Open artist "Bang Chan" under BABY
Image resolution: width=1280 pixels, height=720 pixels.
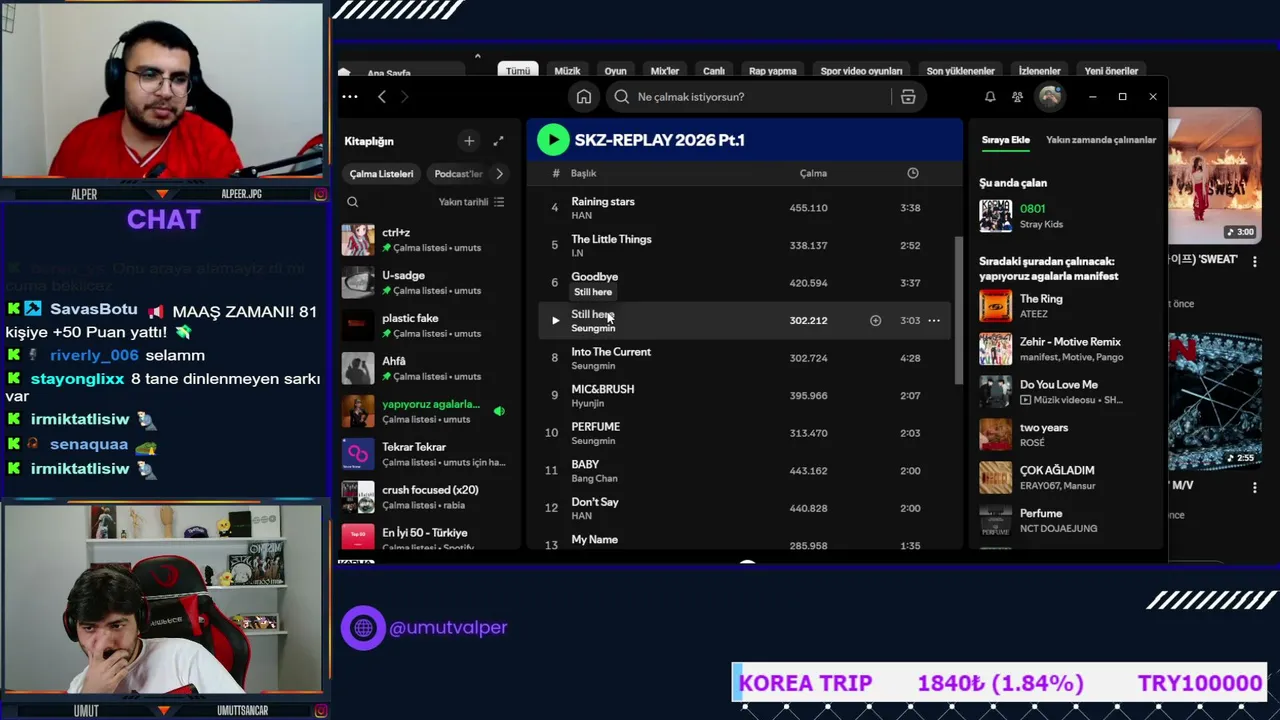point(594,479)
